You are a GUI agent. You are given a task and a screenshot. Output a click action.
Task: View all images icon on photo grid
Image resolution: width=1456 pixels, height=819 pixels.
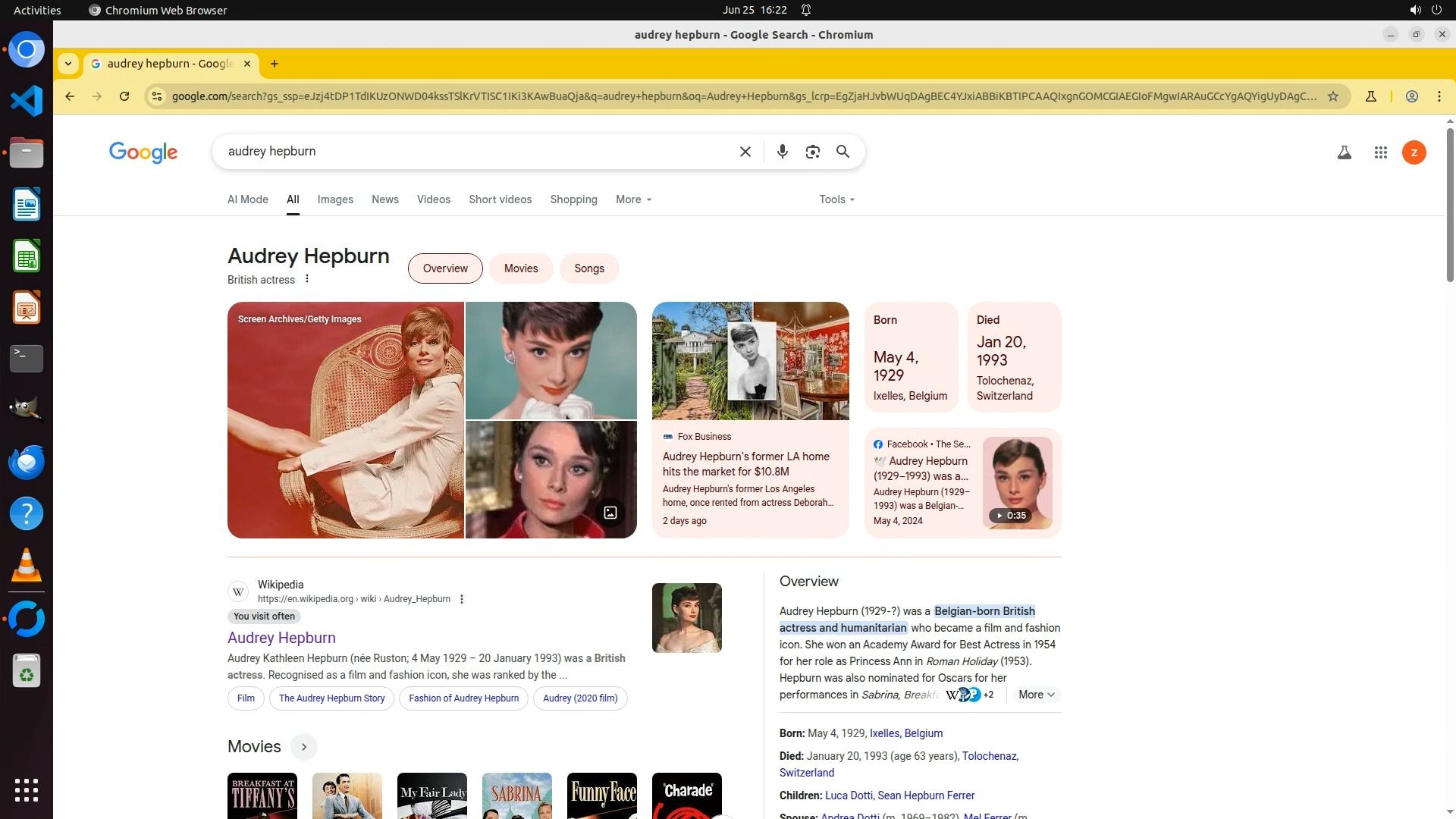coord(610,513)
